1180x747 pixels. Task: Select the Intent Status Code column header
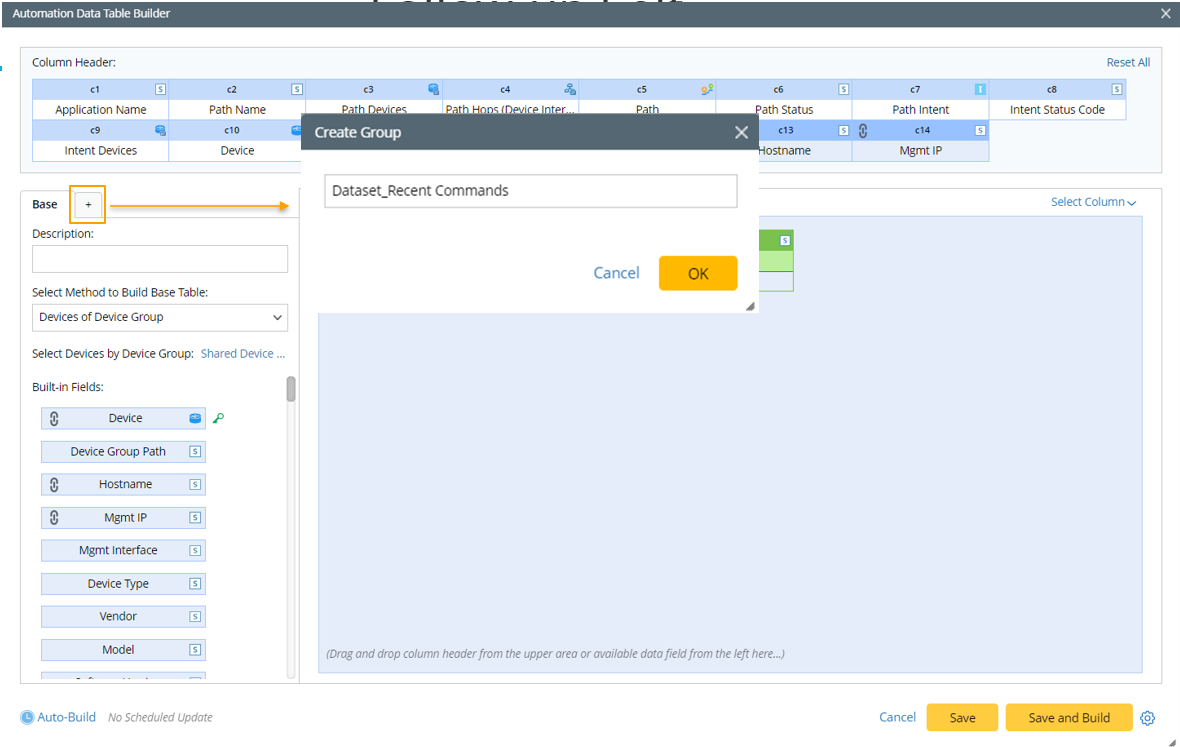point(1057,110)
